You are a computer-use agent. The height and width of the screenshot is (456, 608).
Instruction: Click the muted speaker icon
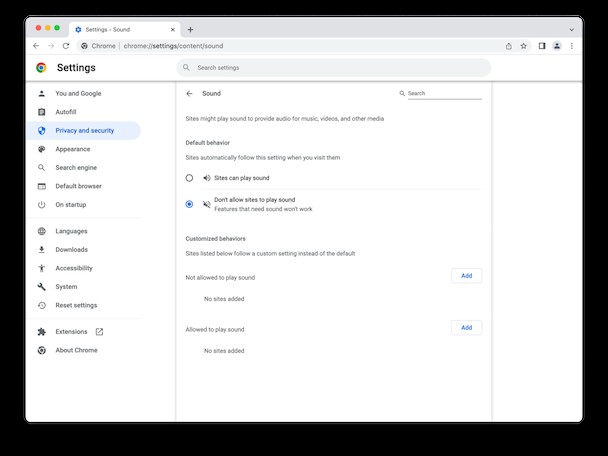(207, 204)
